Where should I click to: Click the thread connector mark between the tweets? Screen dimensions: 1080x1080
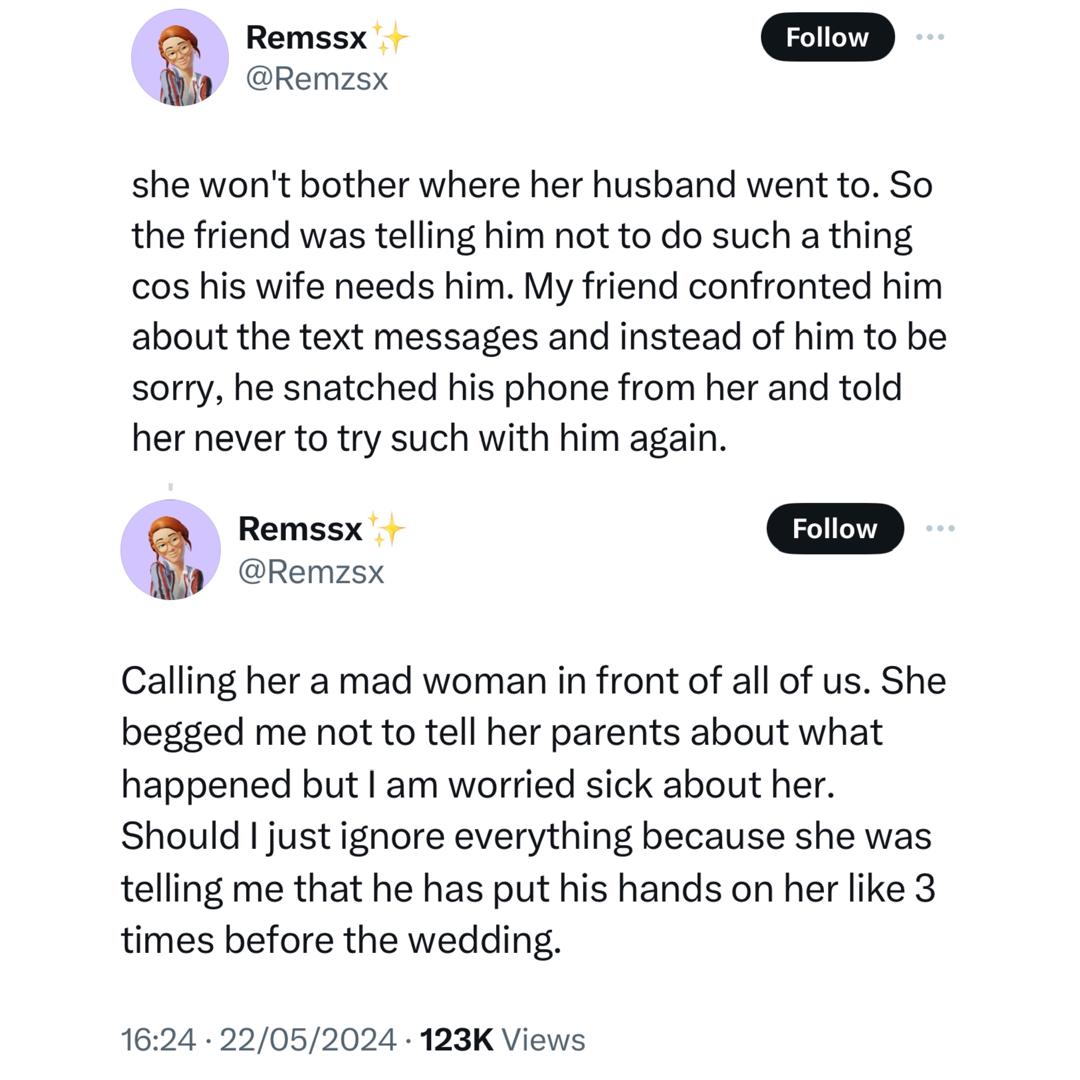[x=171, y=485]
